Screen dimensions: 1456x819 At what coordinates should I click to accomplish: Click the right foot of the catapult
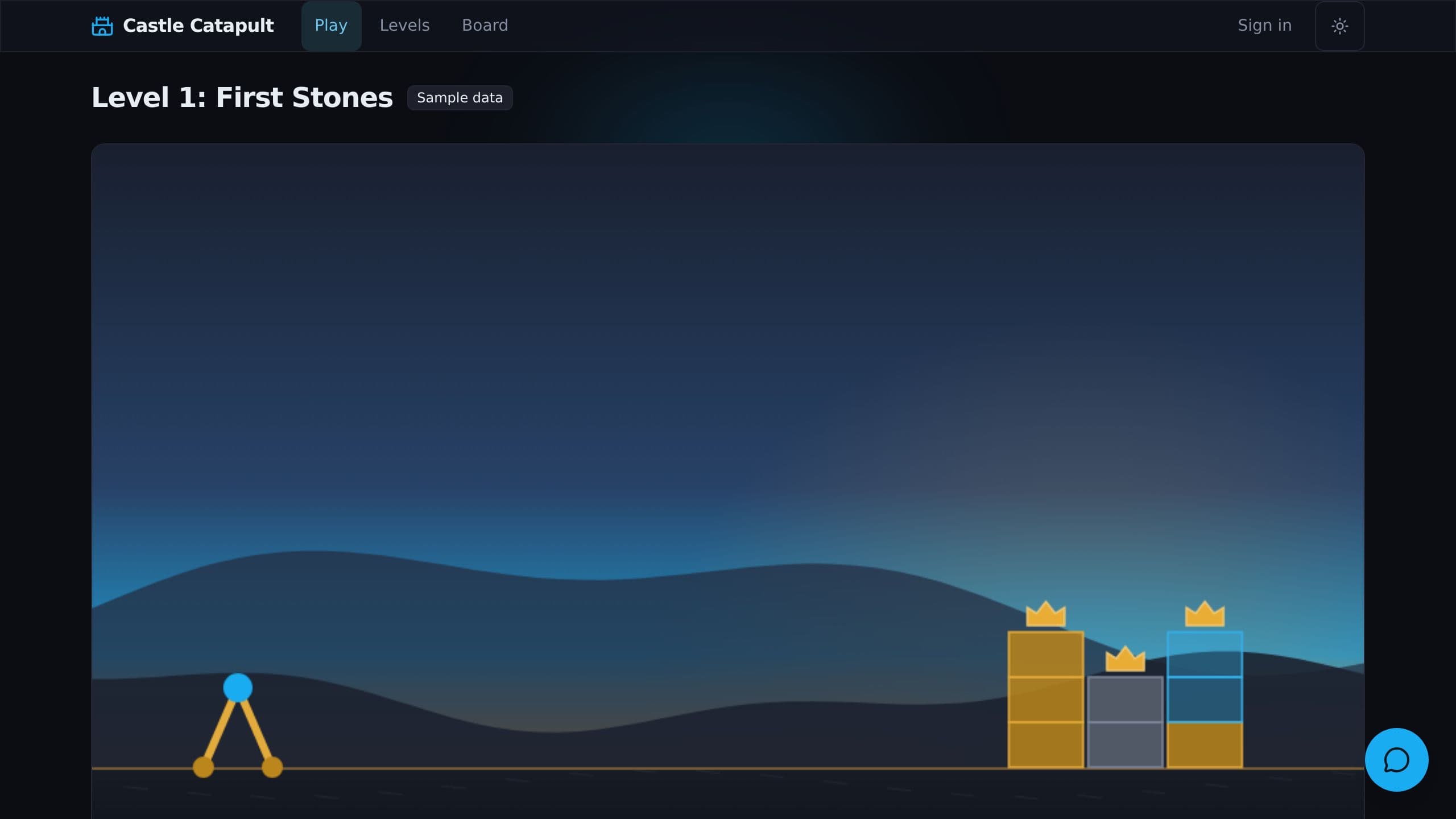click(x=272, y=767)
